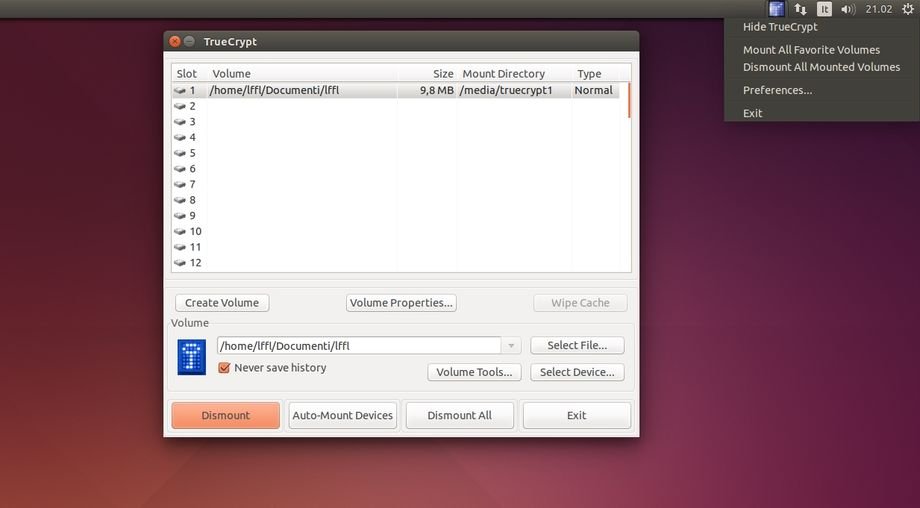Toggle the Never save history checkbox
The height and width of the screenshot is (508, 920).
[224, 368]
